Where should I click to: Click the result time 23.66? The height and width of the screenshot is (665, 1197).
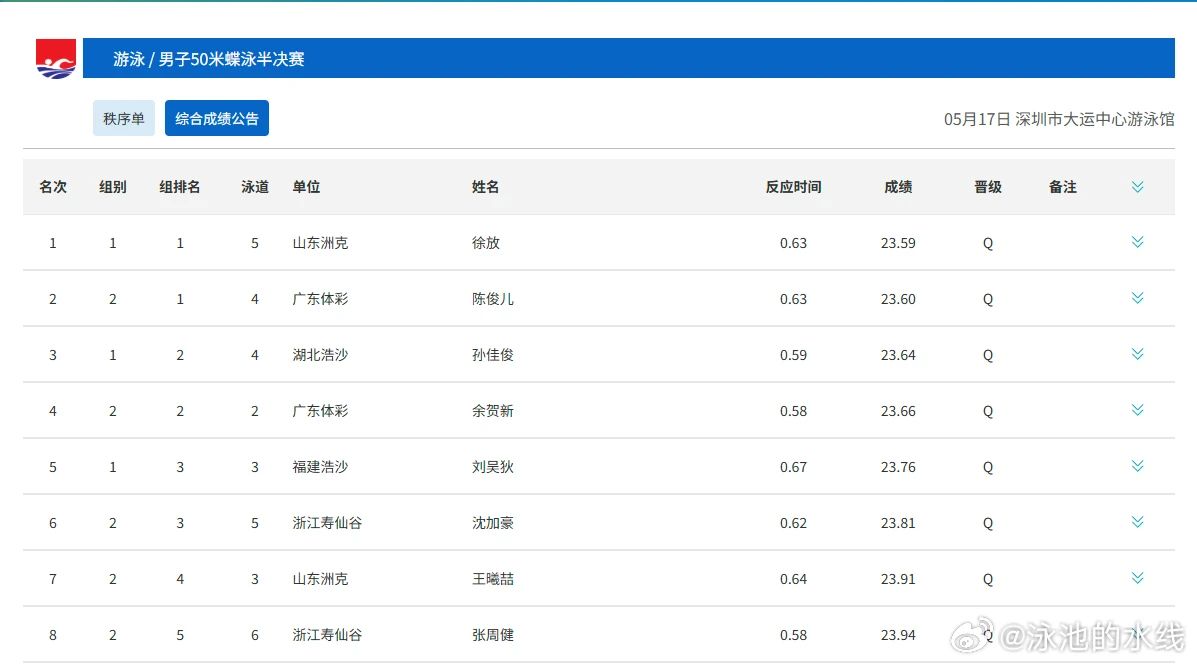tap(899, 411)
